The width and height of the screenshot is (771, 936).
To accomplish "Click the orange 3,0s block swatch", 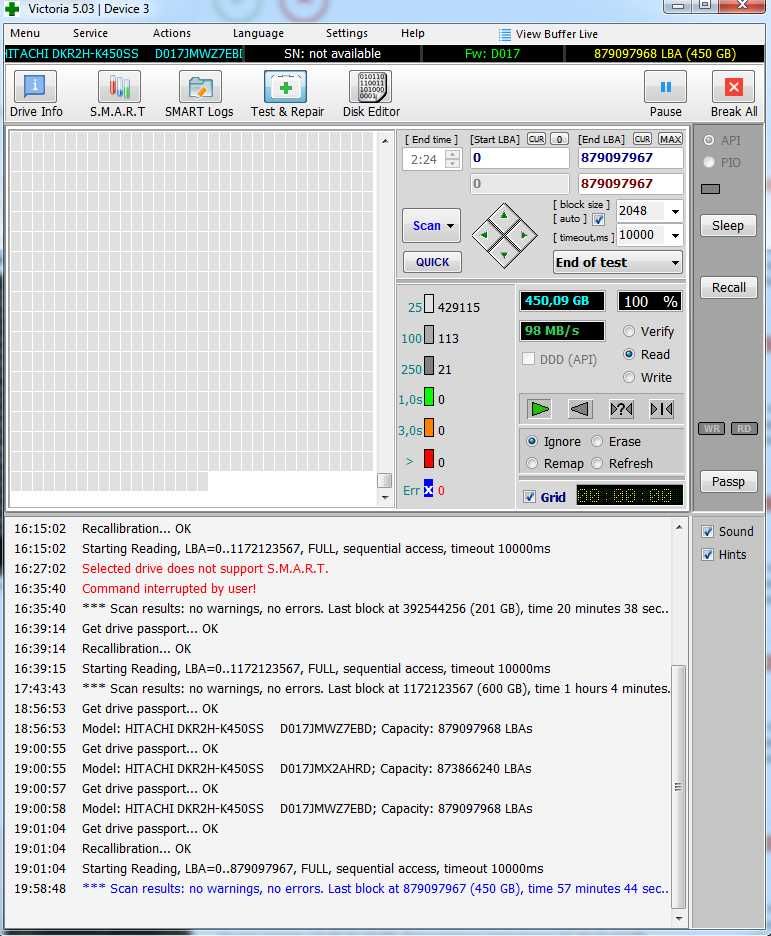I will (x=429, y=427).
